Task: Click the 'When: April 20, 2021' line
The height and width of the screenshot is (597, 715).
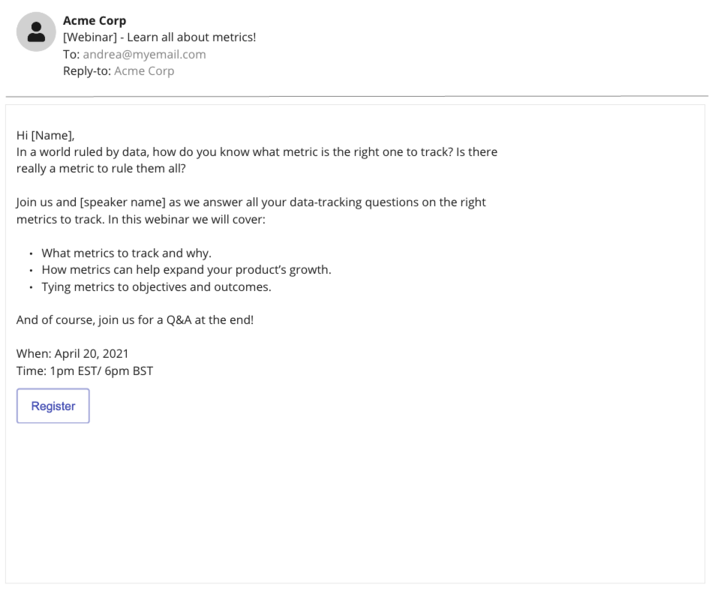Action: click(x=73, y=354)
